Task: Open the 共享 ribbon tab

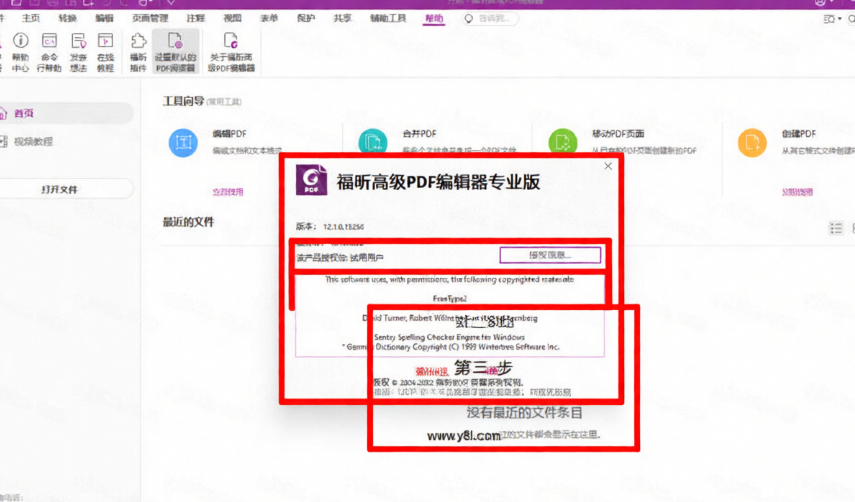Action: (x=342, y=18)
